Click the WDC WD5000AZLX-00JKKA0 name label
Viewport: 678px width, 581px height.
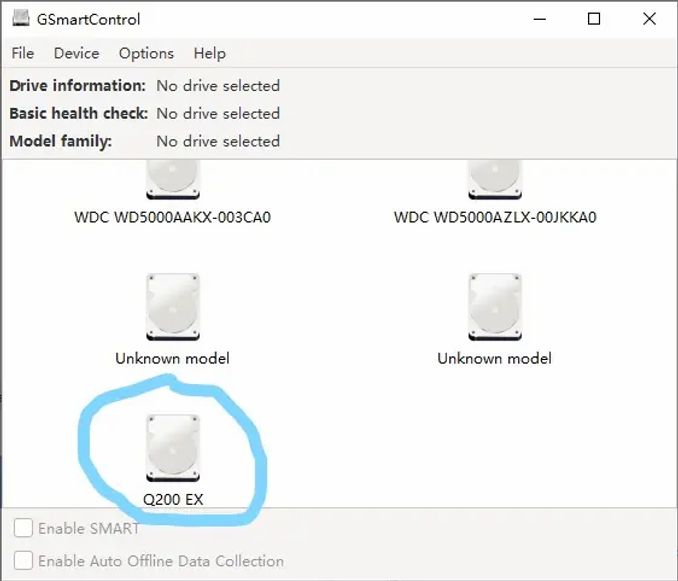click(x=495, y=217)
